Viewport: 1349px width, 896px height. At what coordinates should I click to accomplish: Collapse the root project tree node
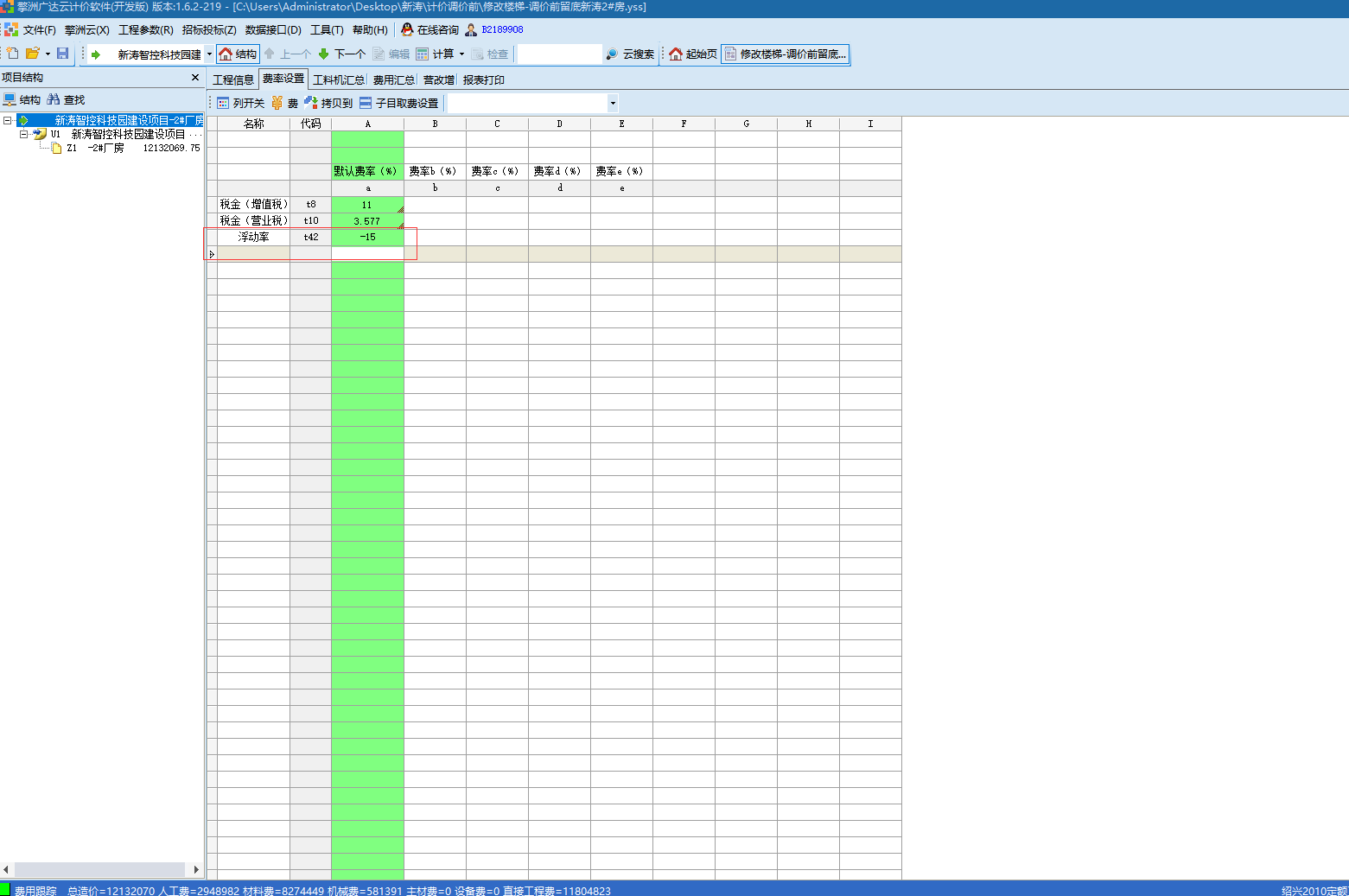point(8,121)
